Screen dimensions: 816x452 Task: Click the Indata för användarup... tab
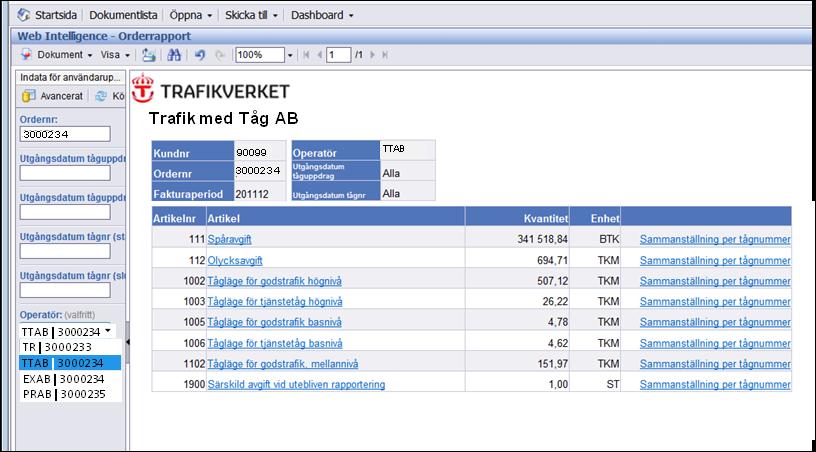[70, 77]
